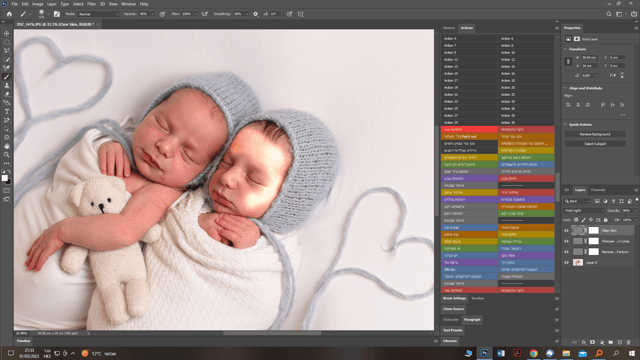
Task: Open the Timeline panel at the bottom
Action: pyautogui.click(x=23, y=341)
